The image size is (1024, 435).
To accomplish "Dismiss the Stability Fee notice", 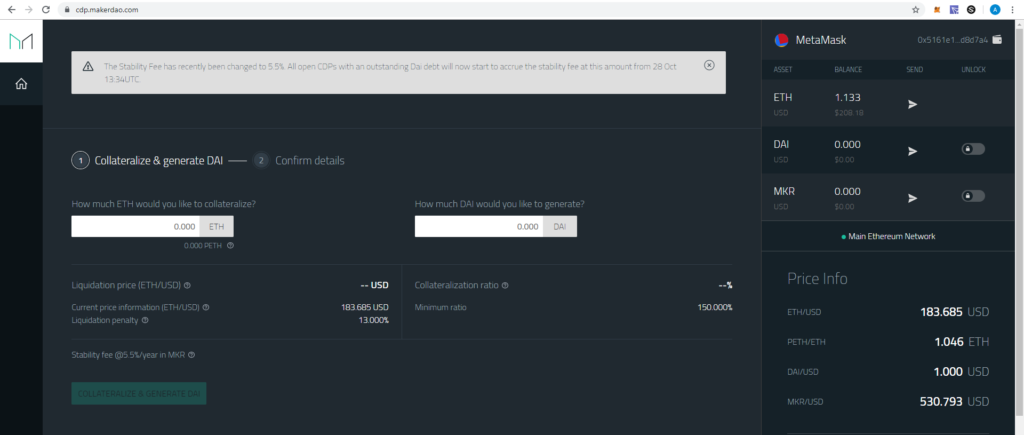I will click(x=709, y=65).
